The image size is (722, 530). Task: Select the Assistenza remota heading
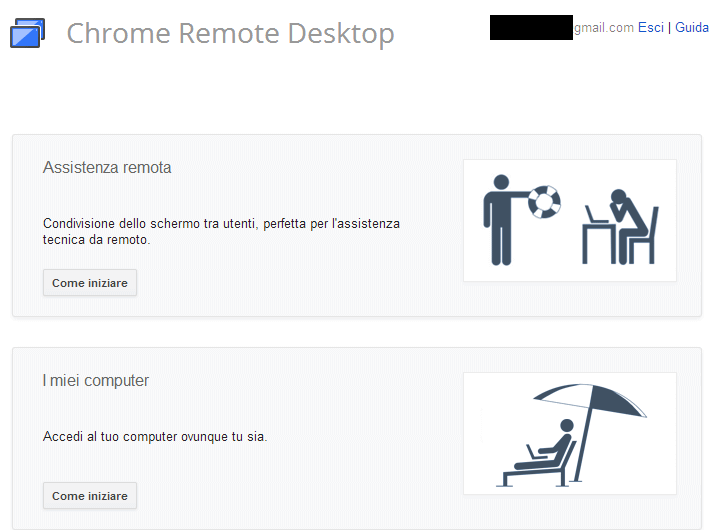point(107,168)
